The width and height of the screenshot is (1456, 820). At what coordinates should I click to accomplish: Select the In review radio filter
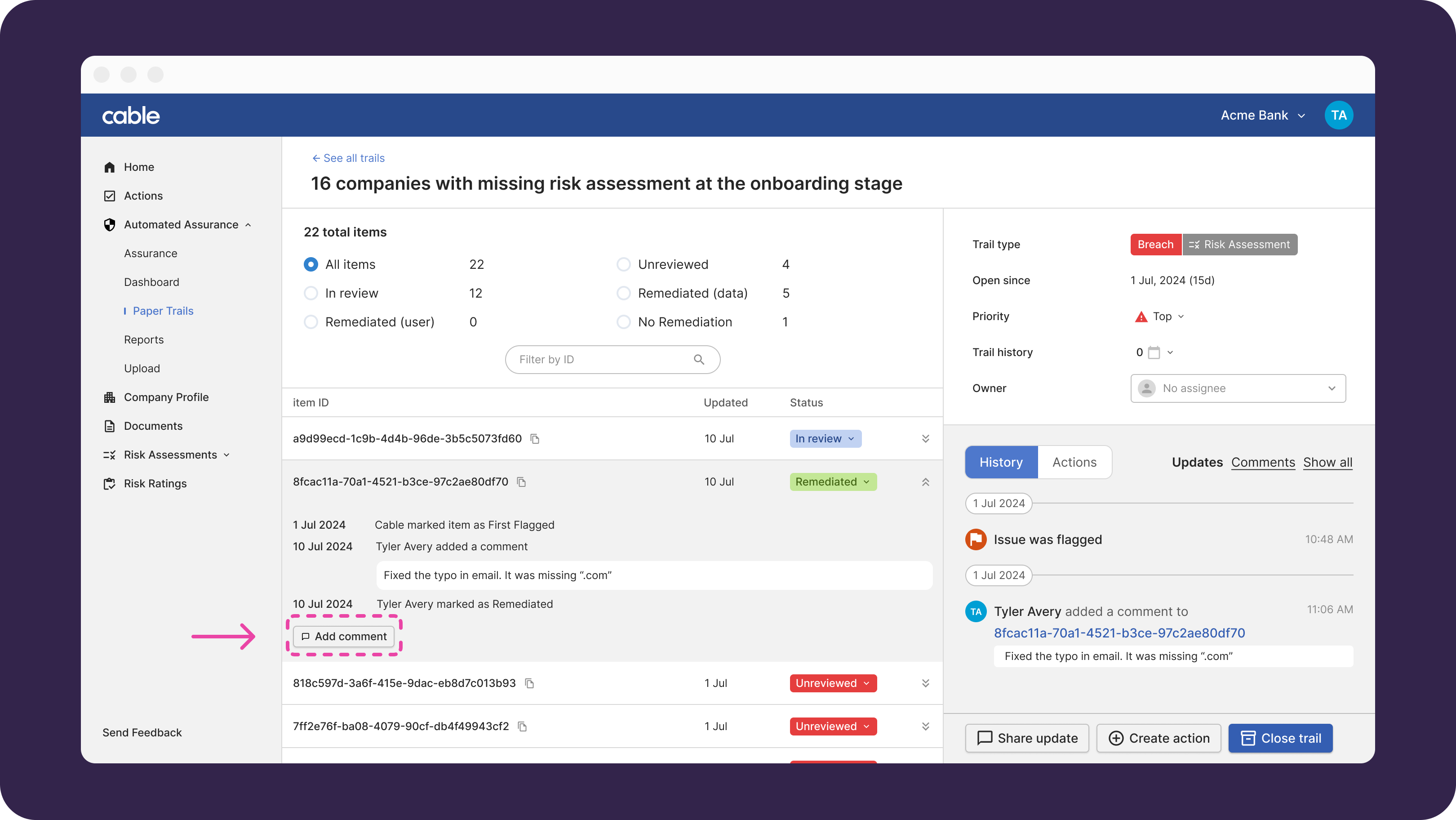(311, 294)
